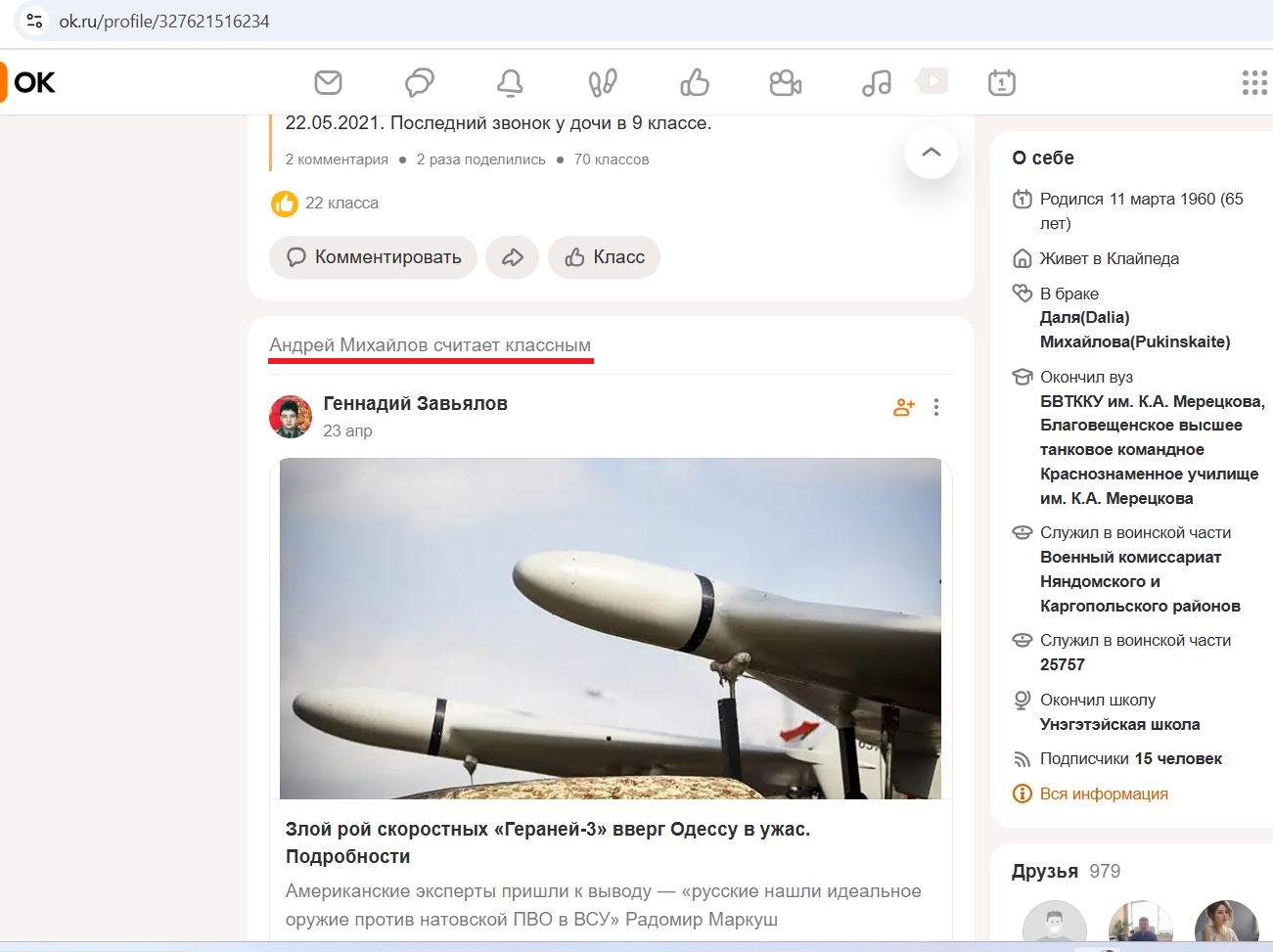
Task: Open the video section camera icon
Action: (785, 83)
